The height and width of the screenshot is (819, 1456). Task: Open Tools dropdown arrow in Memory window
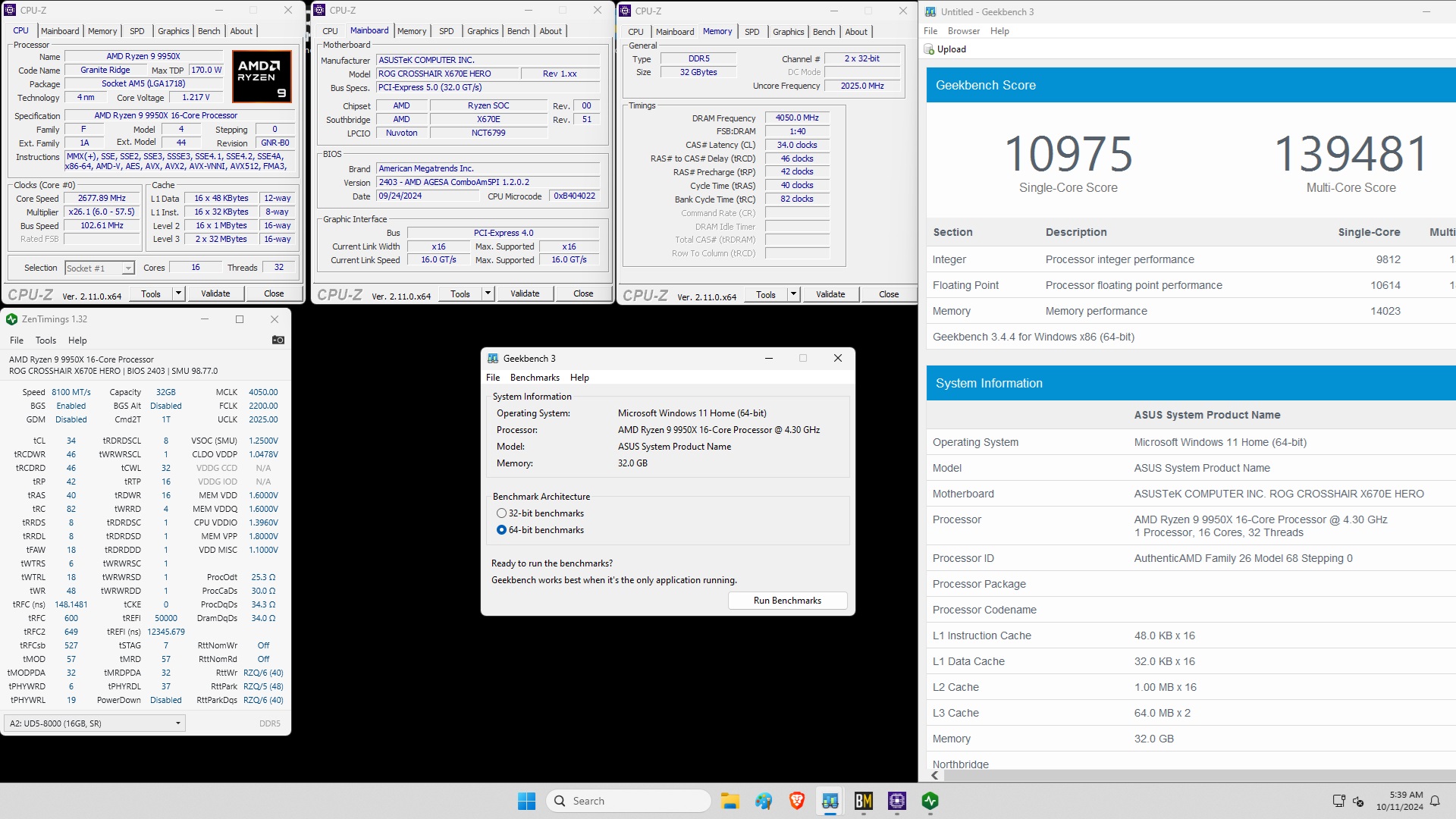click(x=794, y=294)
